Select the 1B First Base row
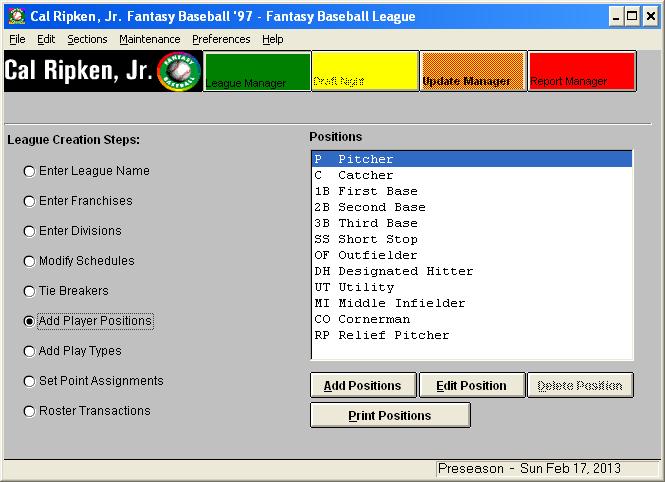Image resolution: width=665 pixels, height=482 pixels. [472, 191]
